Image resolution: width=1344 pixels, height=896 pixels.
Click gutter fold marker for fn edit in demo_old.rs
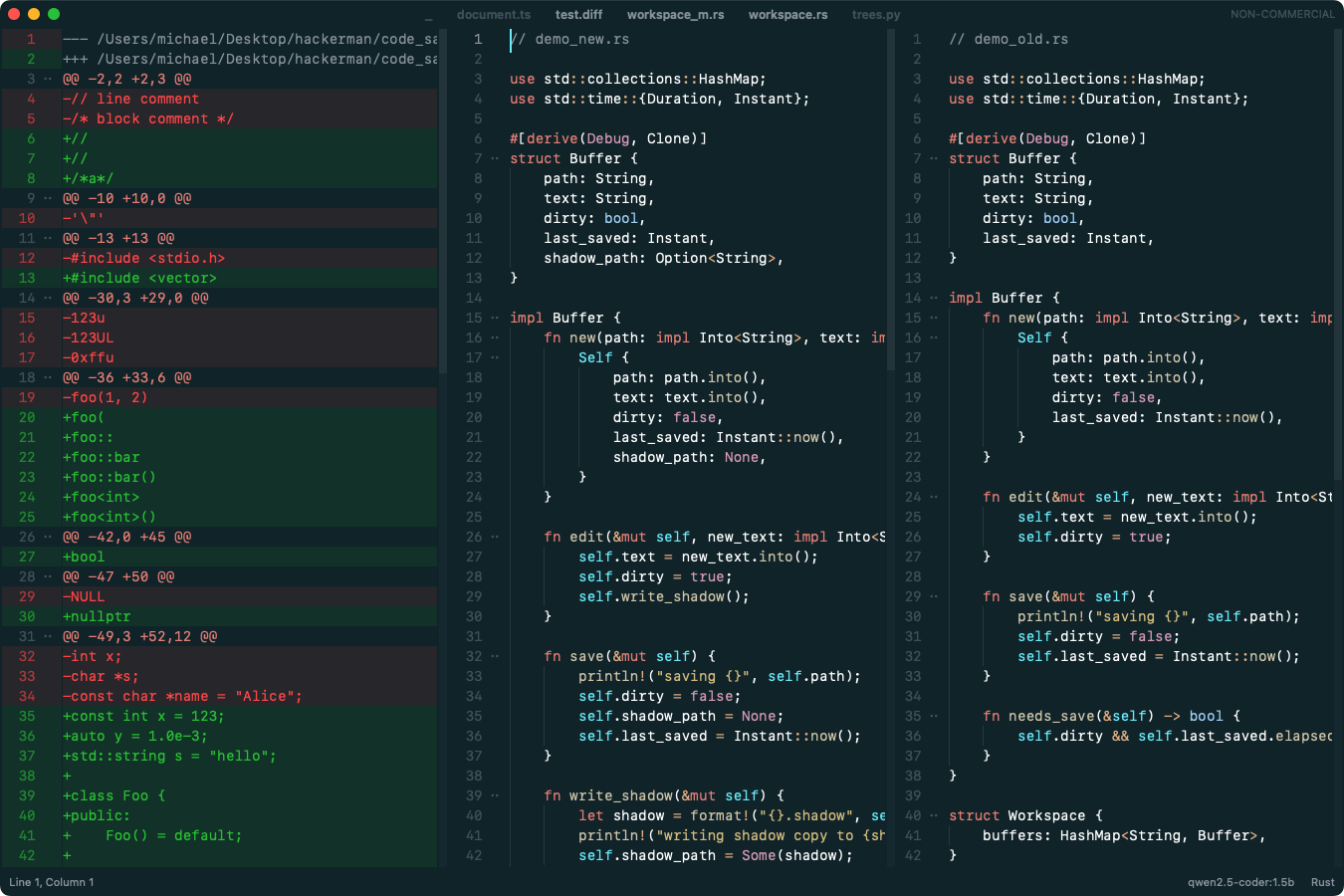point(934,497)
